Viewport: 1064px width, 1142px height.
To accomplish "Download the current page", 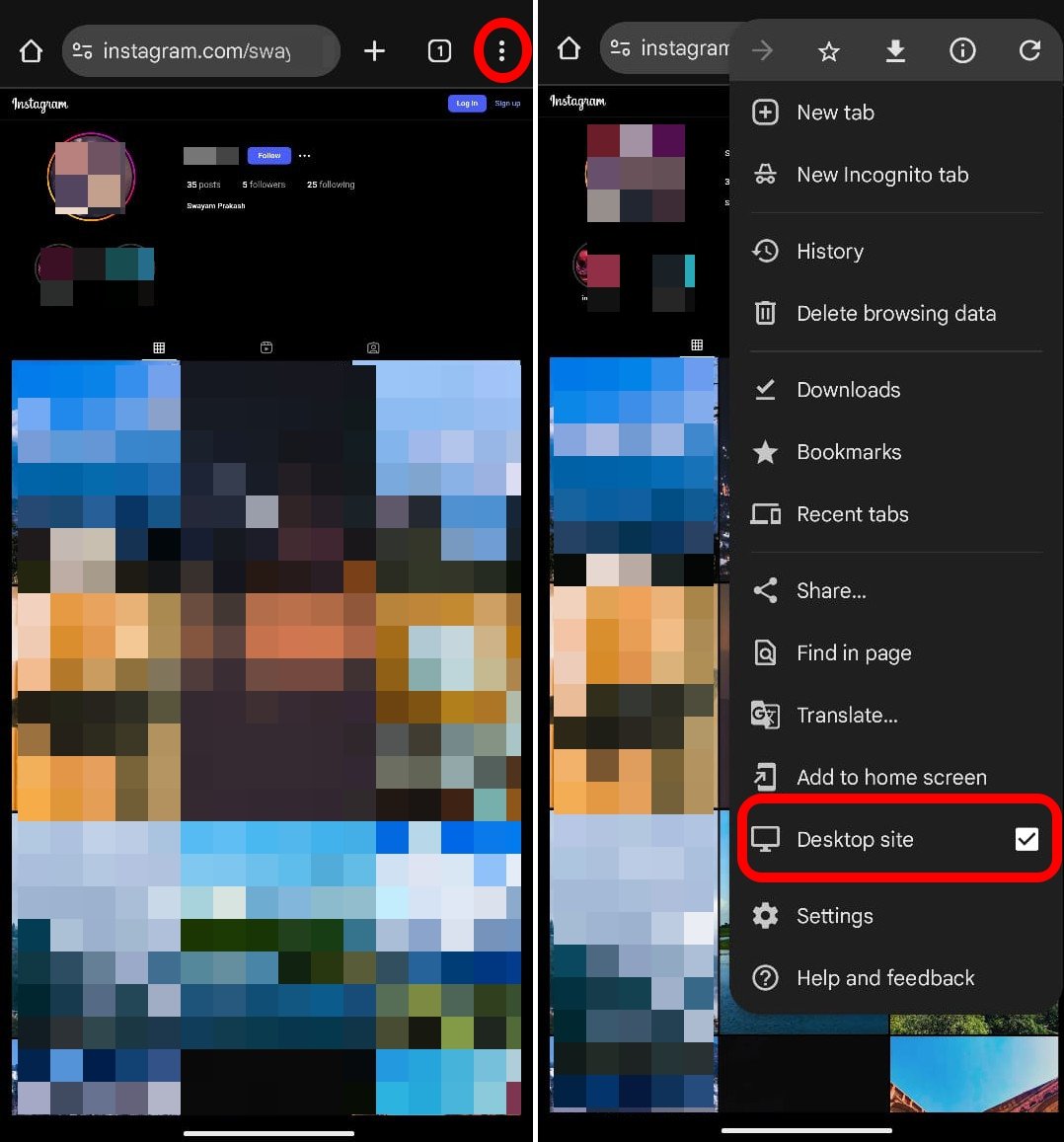I will (x=895, y=50).
